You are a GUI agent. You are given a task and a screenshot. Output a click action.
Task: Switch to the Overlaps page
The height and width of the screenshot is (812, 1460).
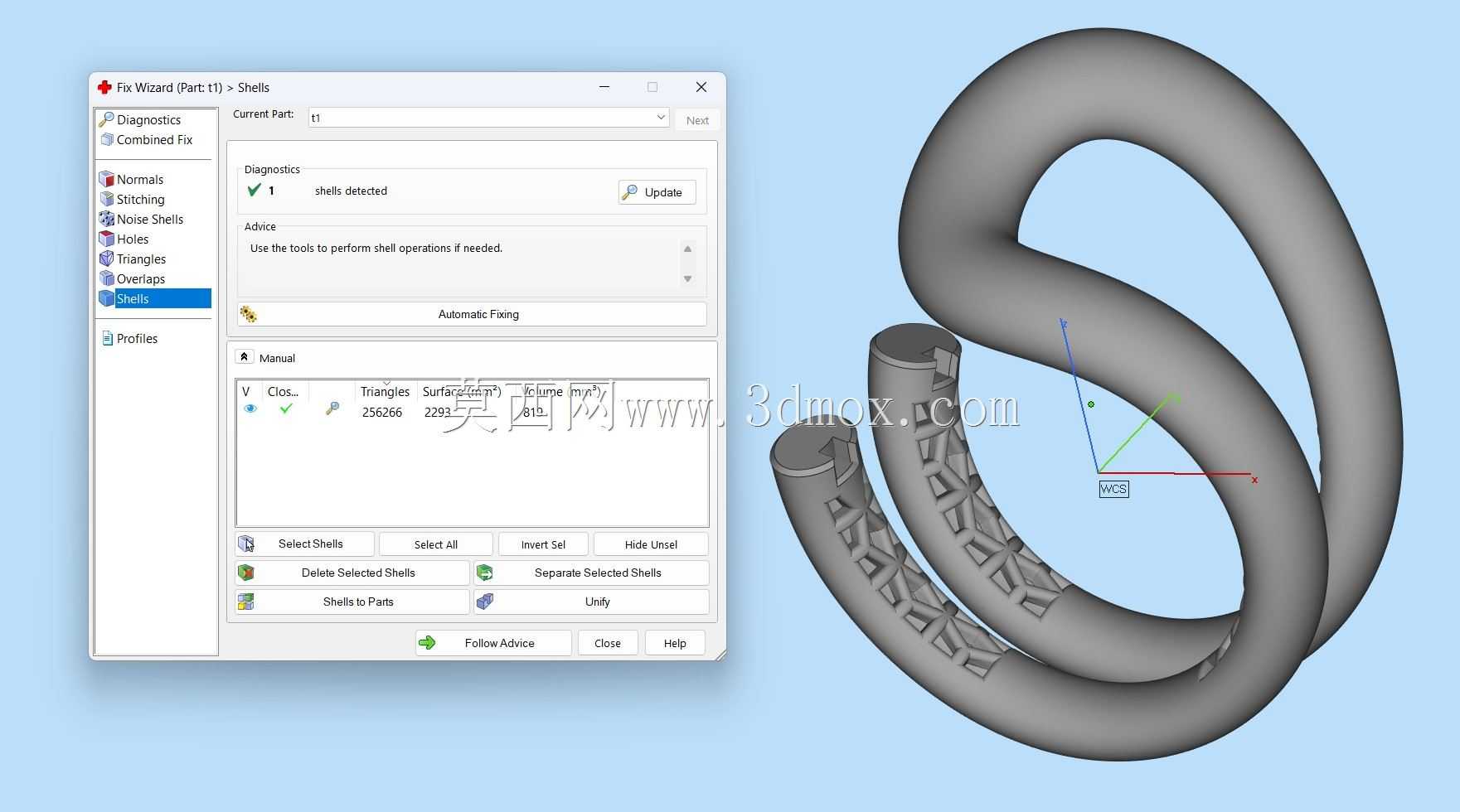140,279
